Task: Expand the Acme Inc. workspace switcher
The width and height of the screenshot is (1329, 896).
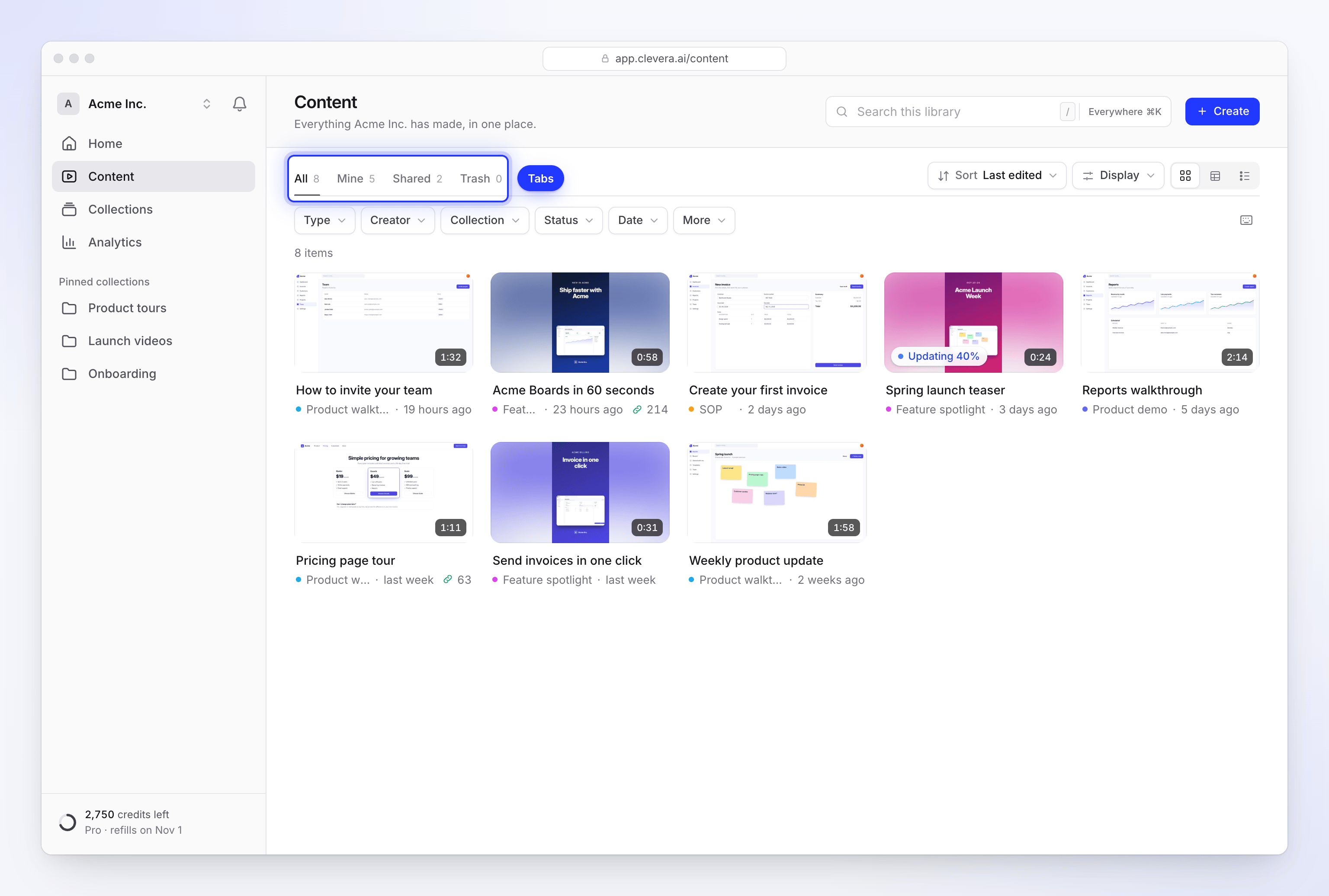Action: coord(206,103)
